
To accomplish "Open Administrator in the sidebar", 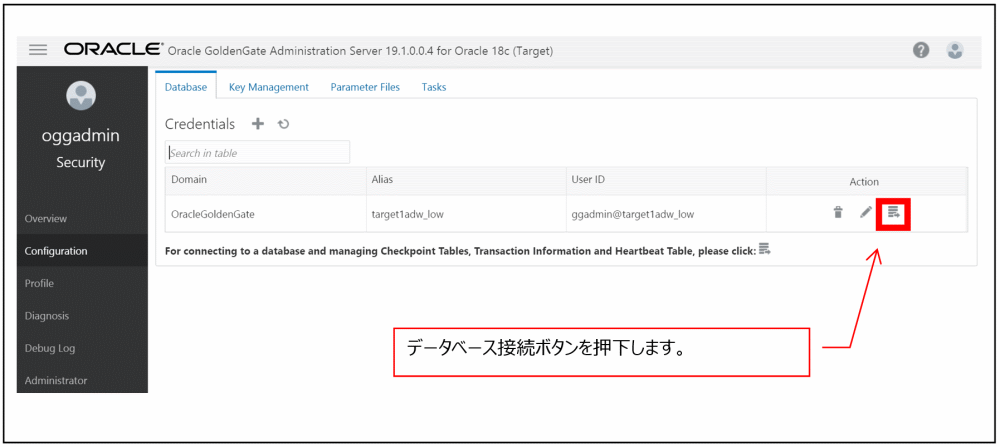I will coord(82,380).
